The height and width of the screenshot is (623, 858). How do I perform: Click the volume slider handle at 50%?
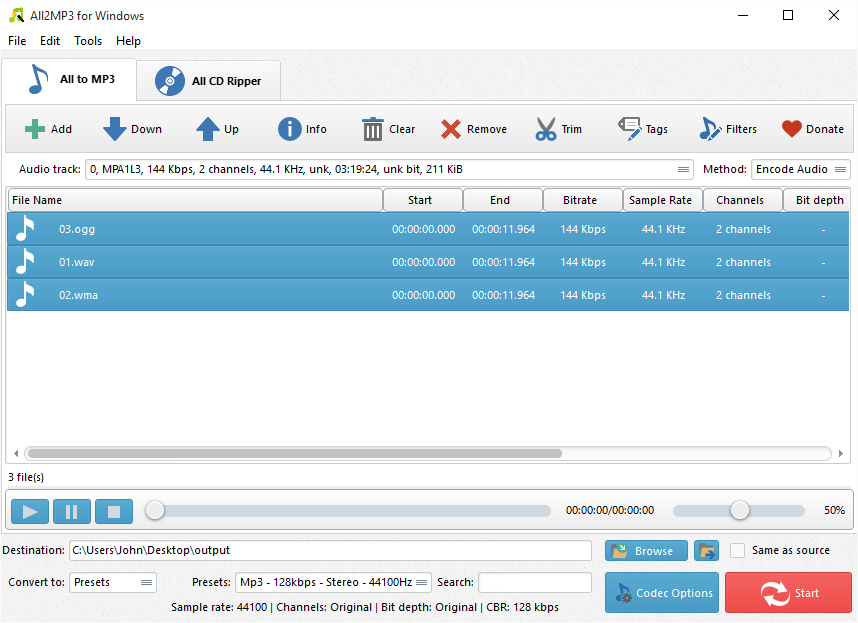pos(740,510)
